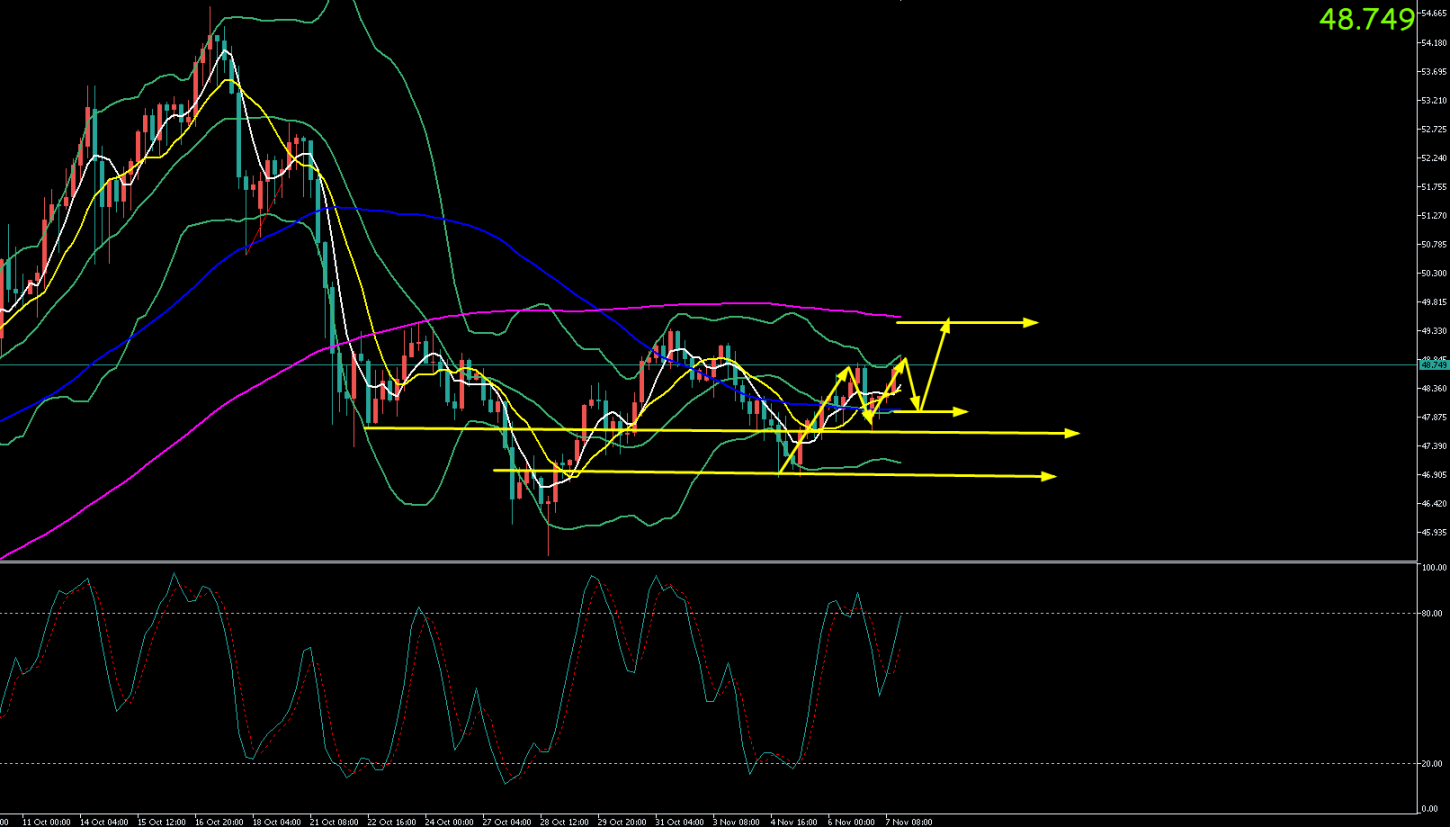Click the 80.00 oscillator level label

coord(1433,613)
